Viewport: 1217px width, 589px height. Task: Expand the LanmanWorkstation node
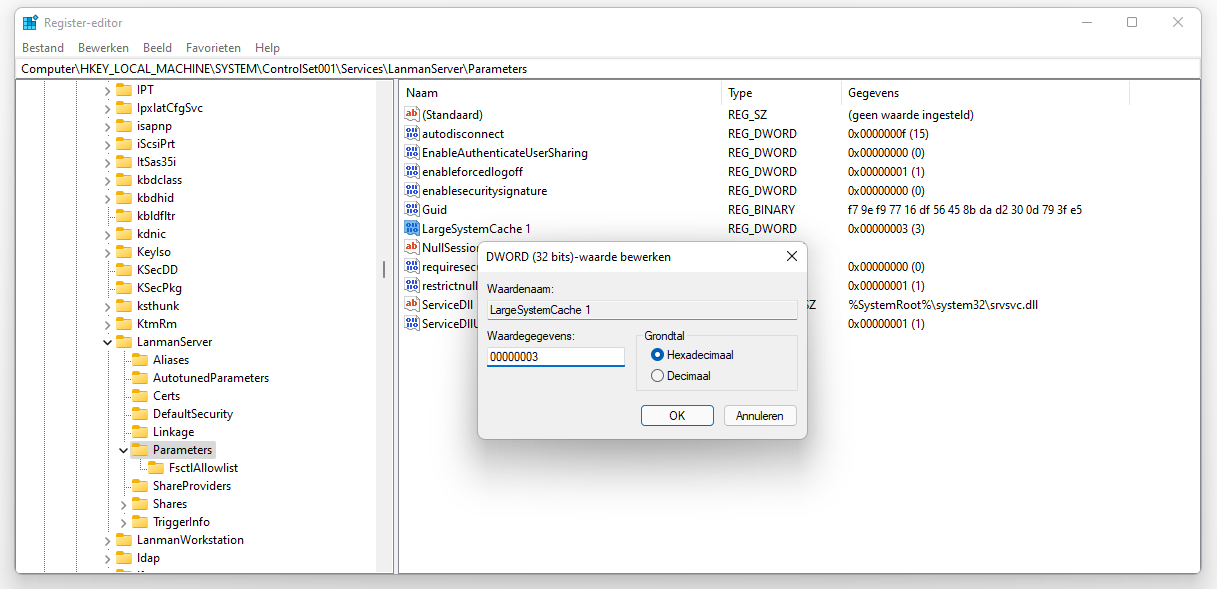pos(107,539)
